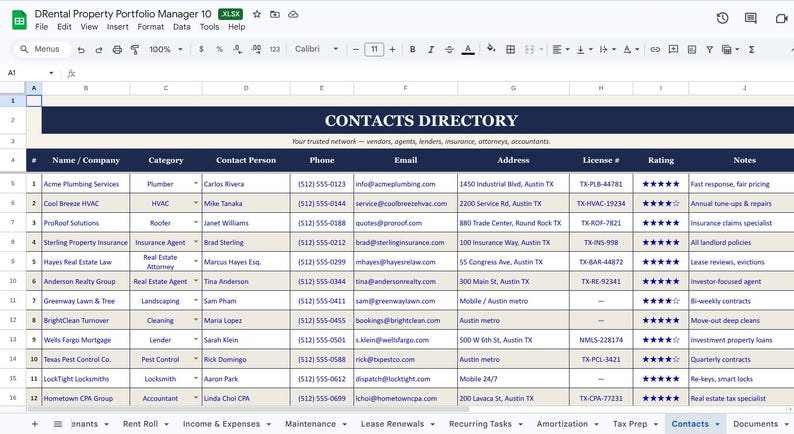Click the Redo icon in the toolbar
Viewport: 794px width, 434px height.
(x=99, y=50)
